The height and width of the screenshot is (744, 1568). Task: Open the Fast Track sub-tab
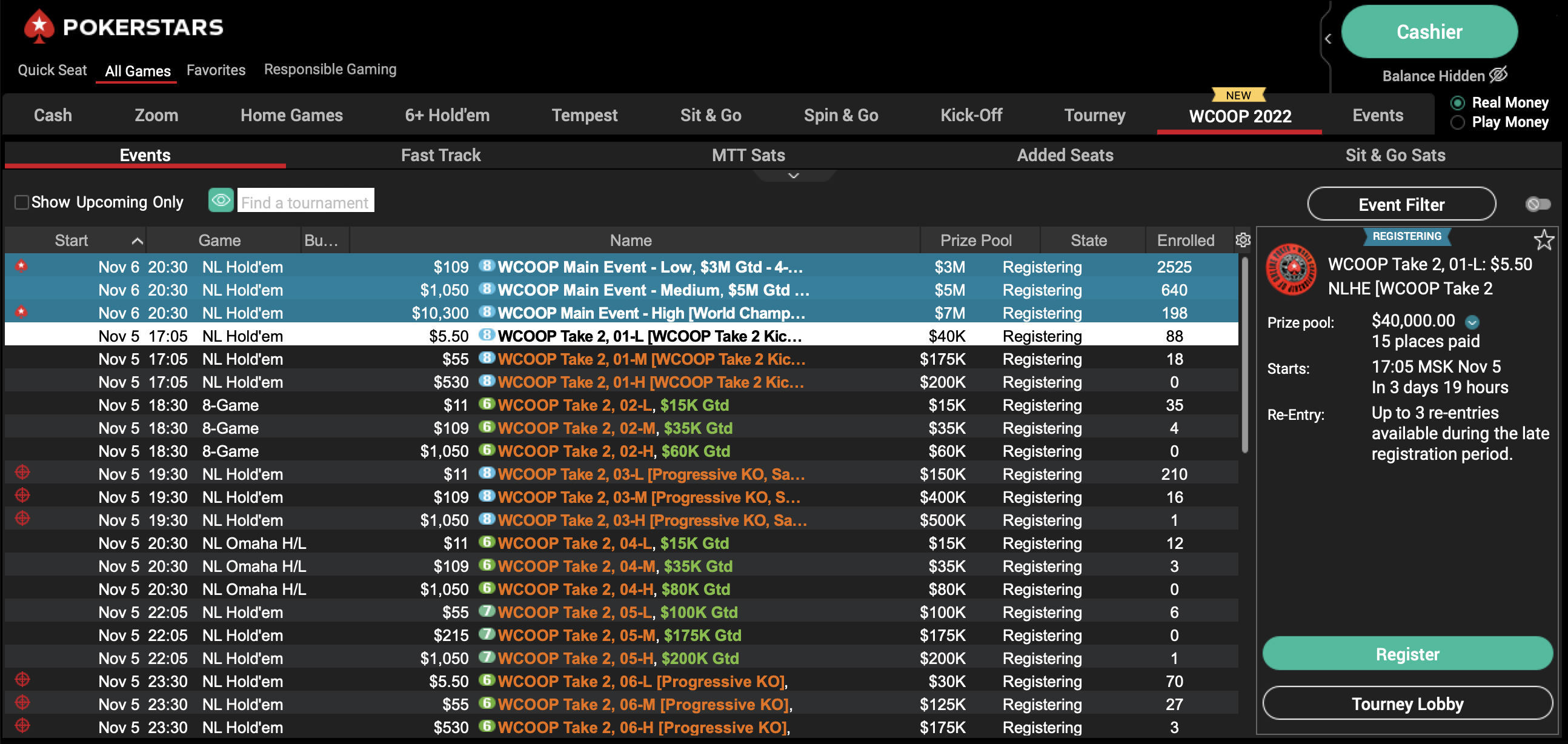440,155
